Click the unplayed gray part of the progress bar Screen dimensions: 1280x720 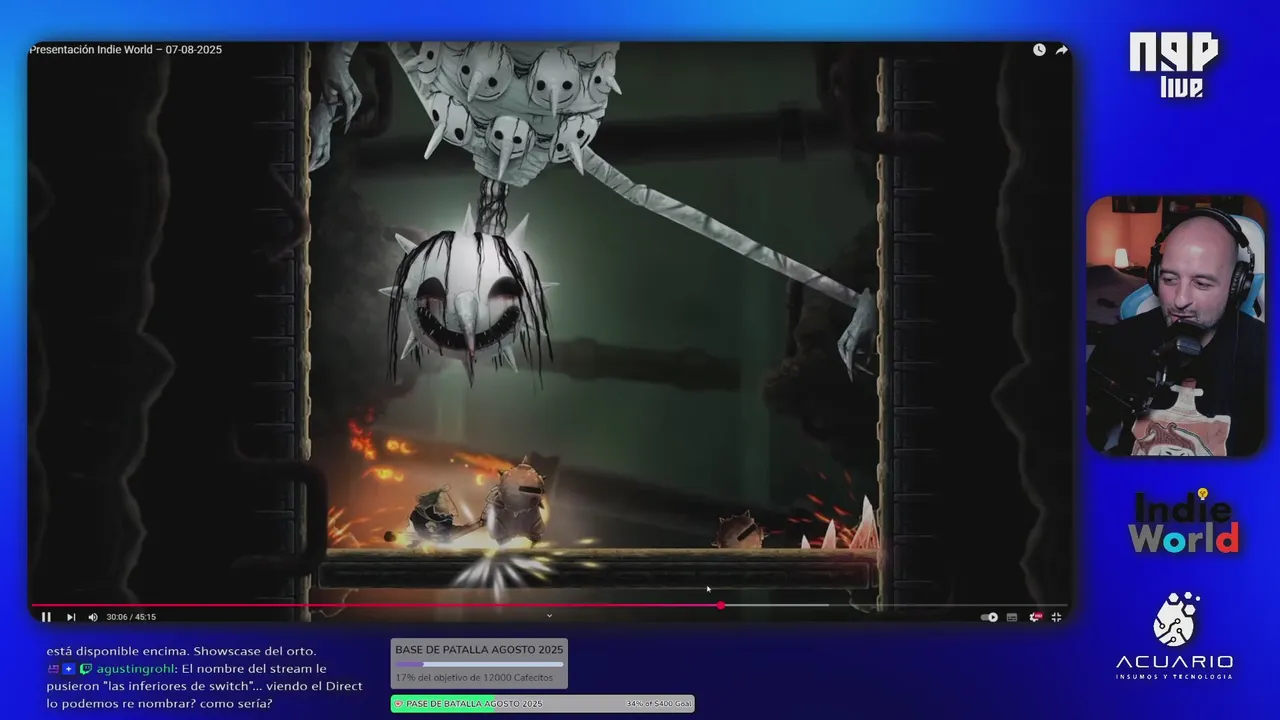[x=893, y=605]
